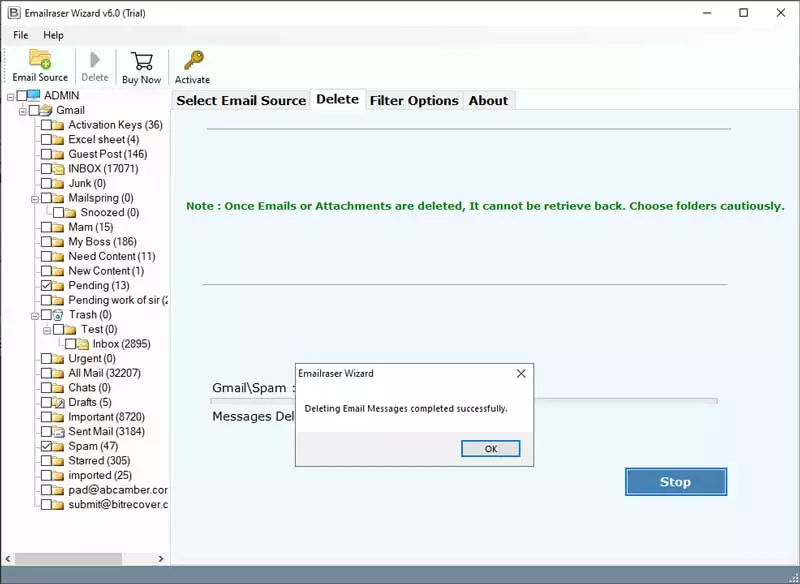Click the Drafts folder icon
The height and width of the screenshot is (584, 800).
point(58,402)
